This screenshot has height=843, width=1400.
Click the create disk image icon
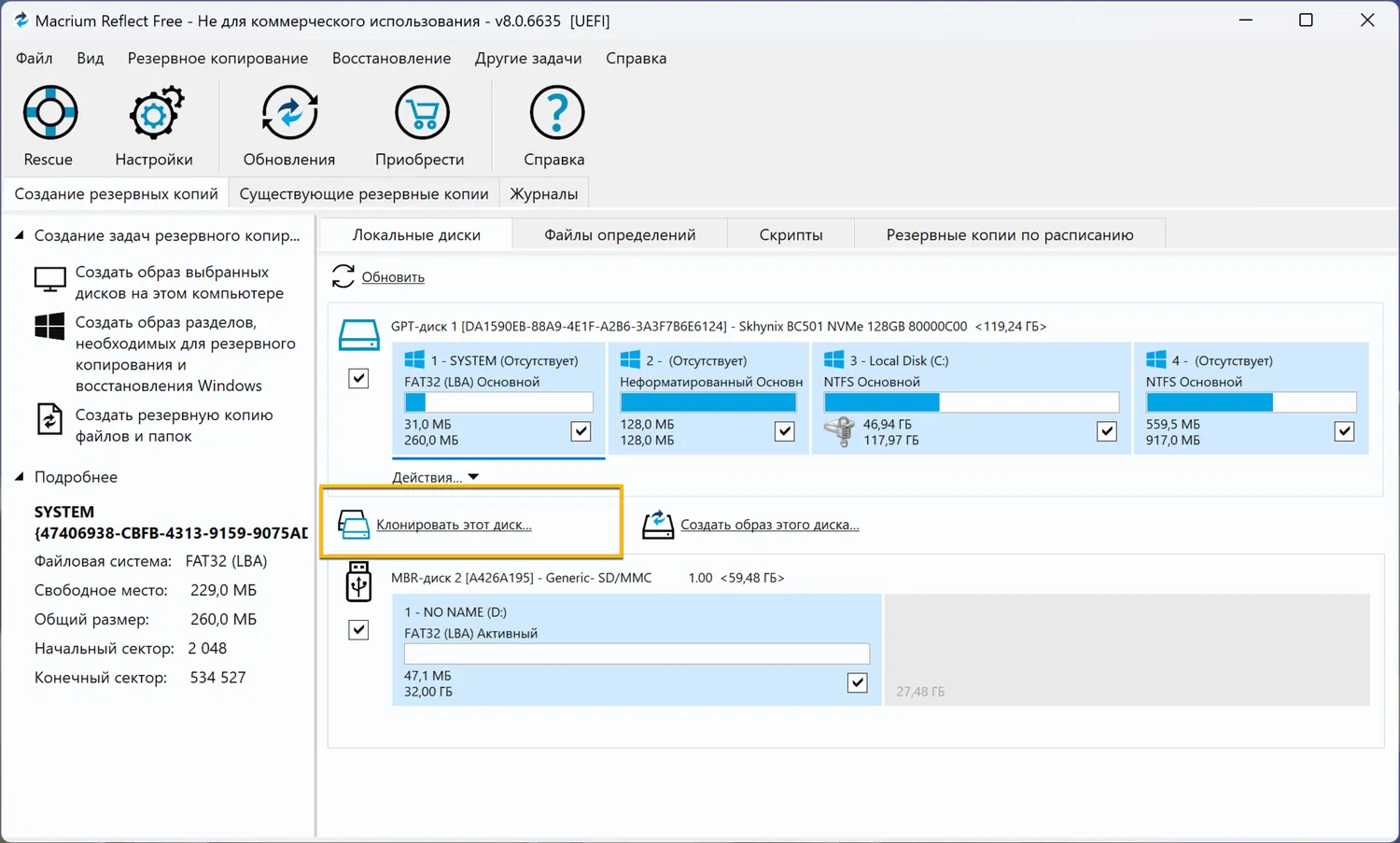point(658,525)
